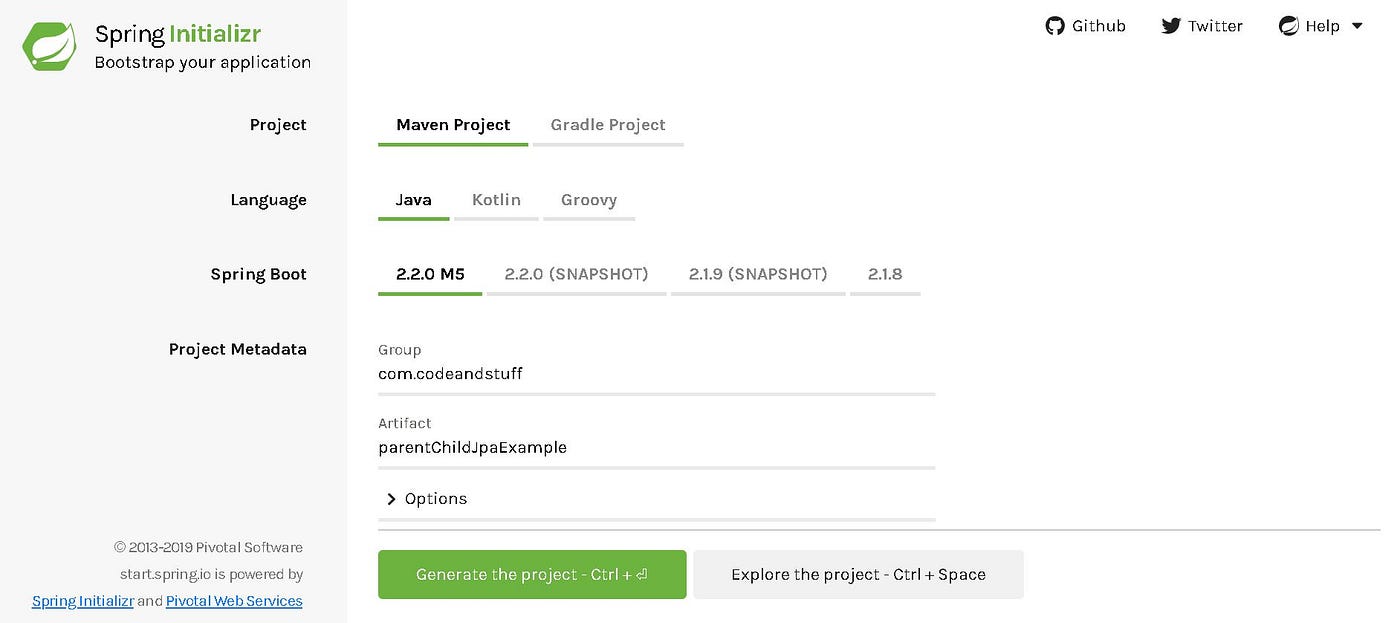This screenshot has width=1400, height=623.
Task: Choose Groovy as the language
Action: (x=588, y=199)
